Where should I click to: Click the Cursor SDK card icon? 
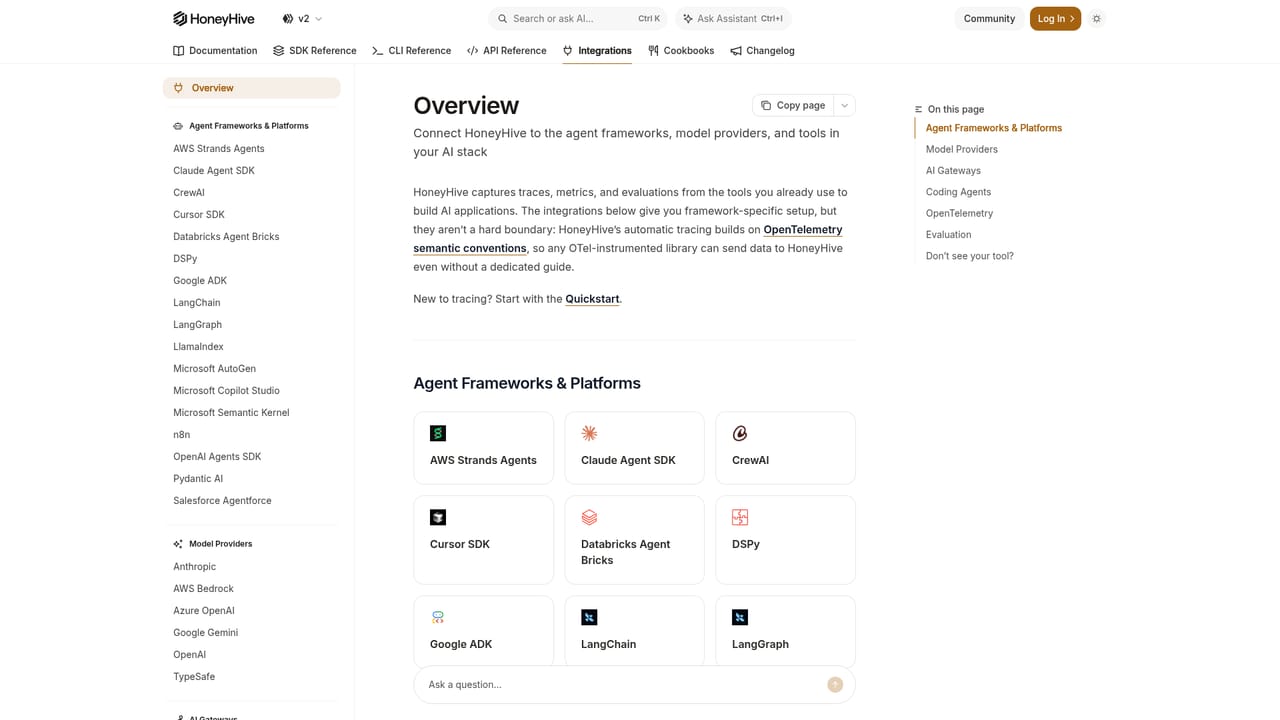click(x=437, y=517)
